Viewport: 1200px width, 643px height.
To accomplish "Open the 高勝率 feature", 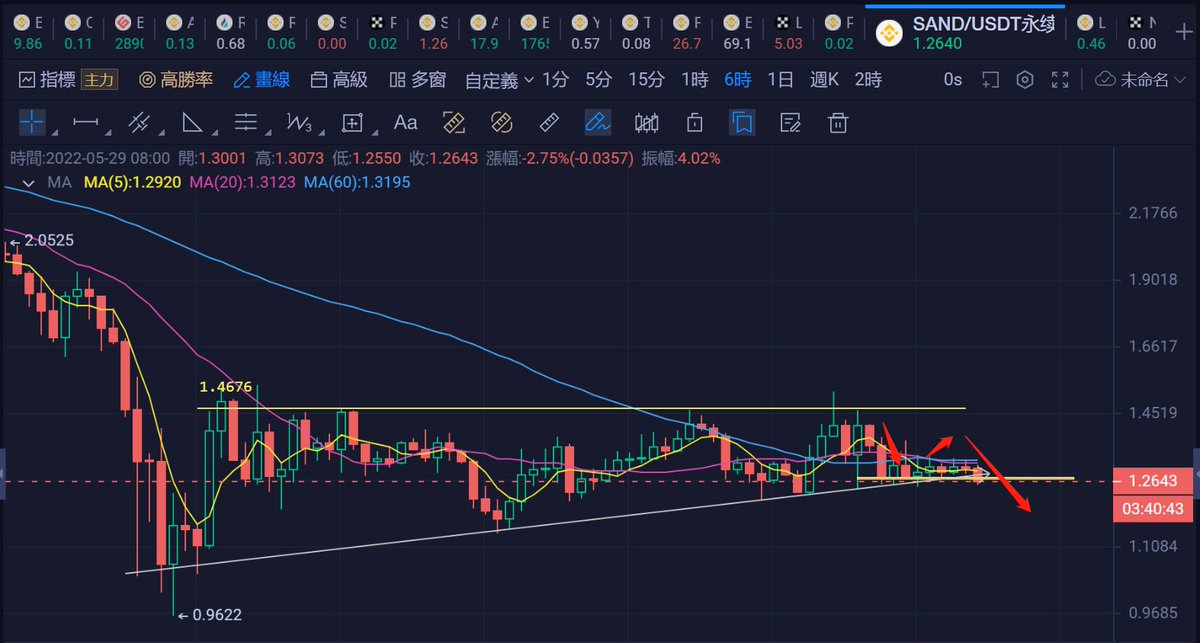I will pos(176,79).
